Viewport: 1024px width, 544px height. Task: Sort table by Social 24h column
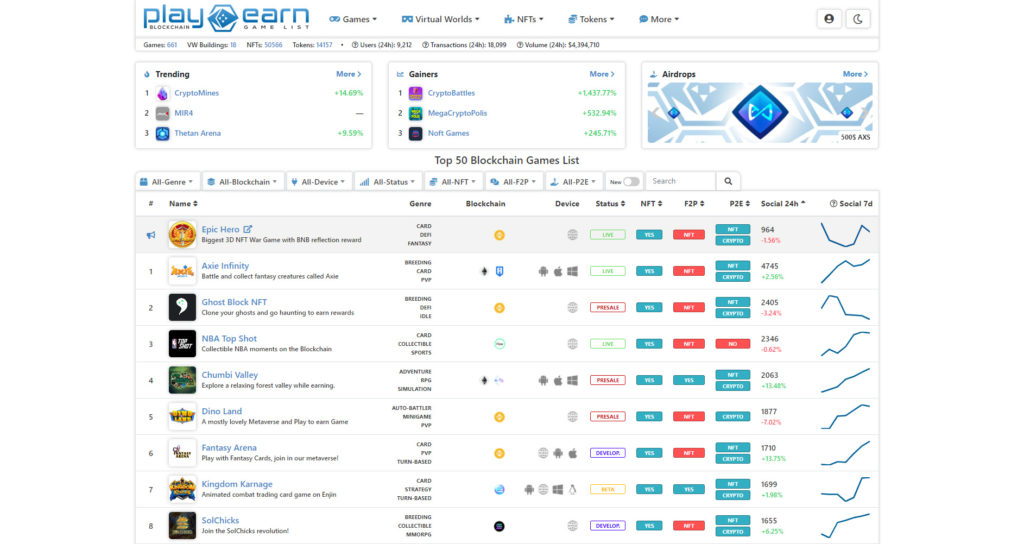click(783, 204)
